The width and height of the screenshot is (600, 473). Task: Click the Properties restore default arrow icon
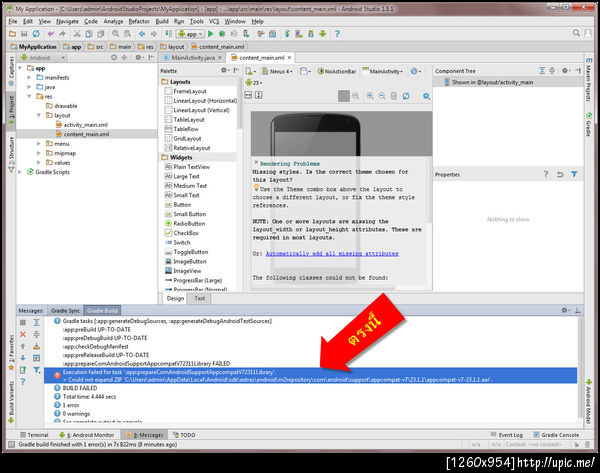tap(560, 175)
